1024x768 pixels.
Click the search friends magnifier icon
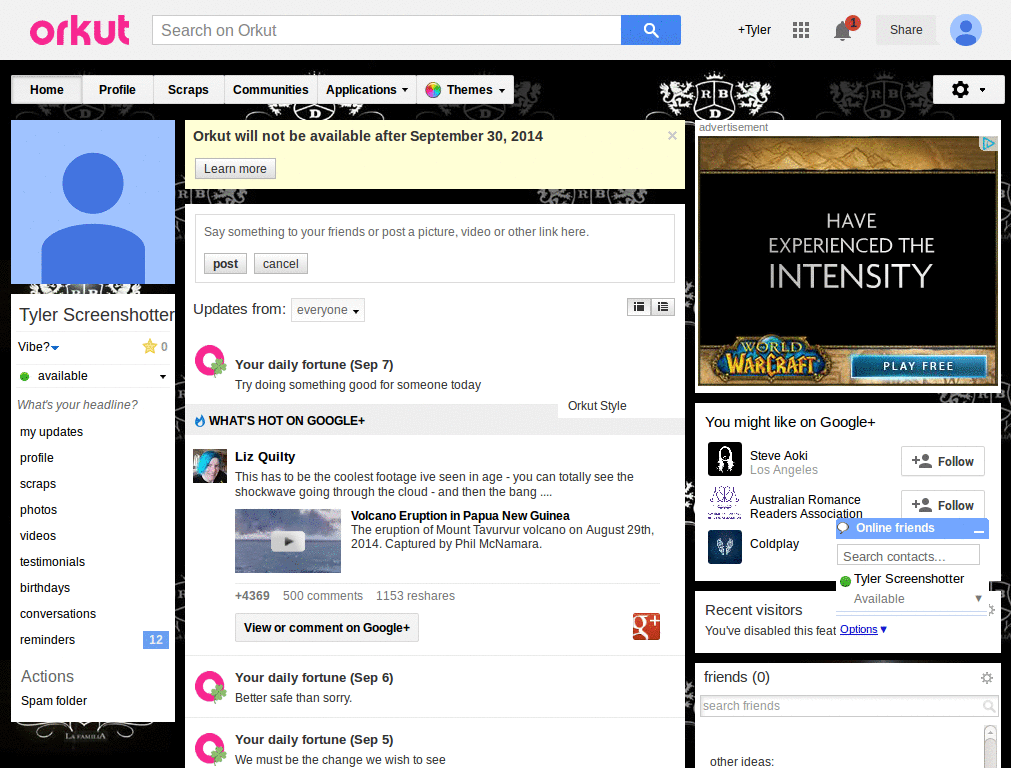(x=989, y=706)
